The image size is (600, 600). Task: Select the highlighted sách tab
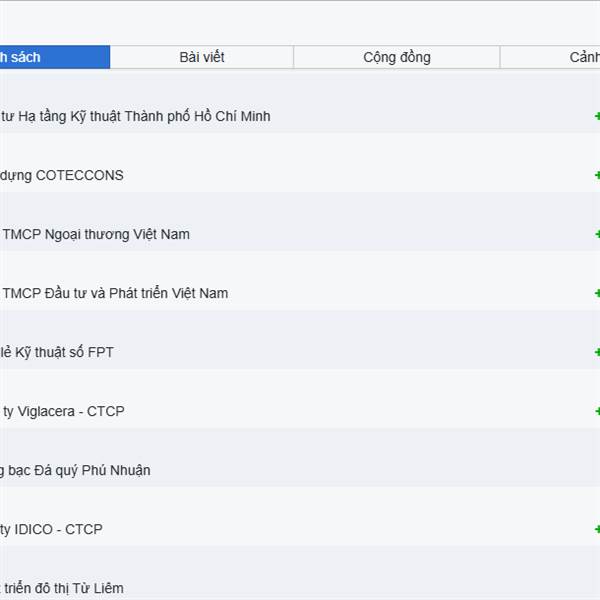click(x=55, y=57)
